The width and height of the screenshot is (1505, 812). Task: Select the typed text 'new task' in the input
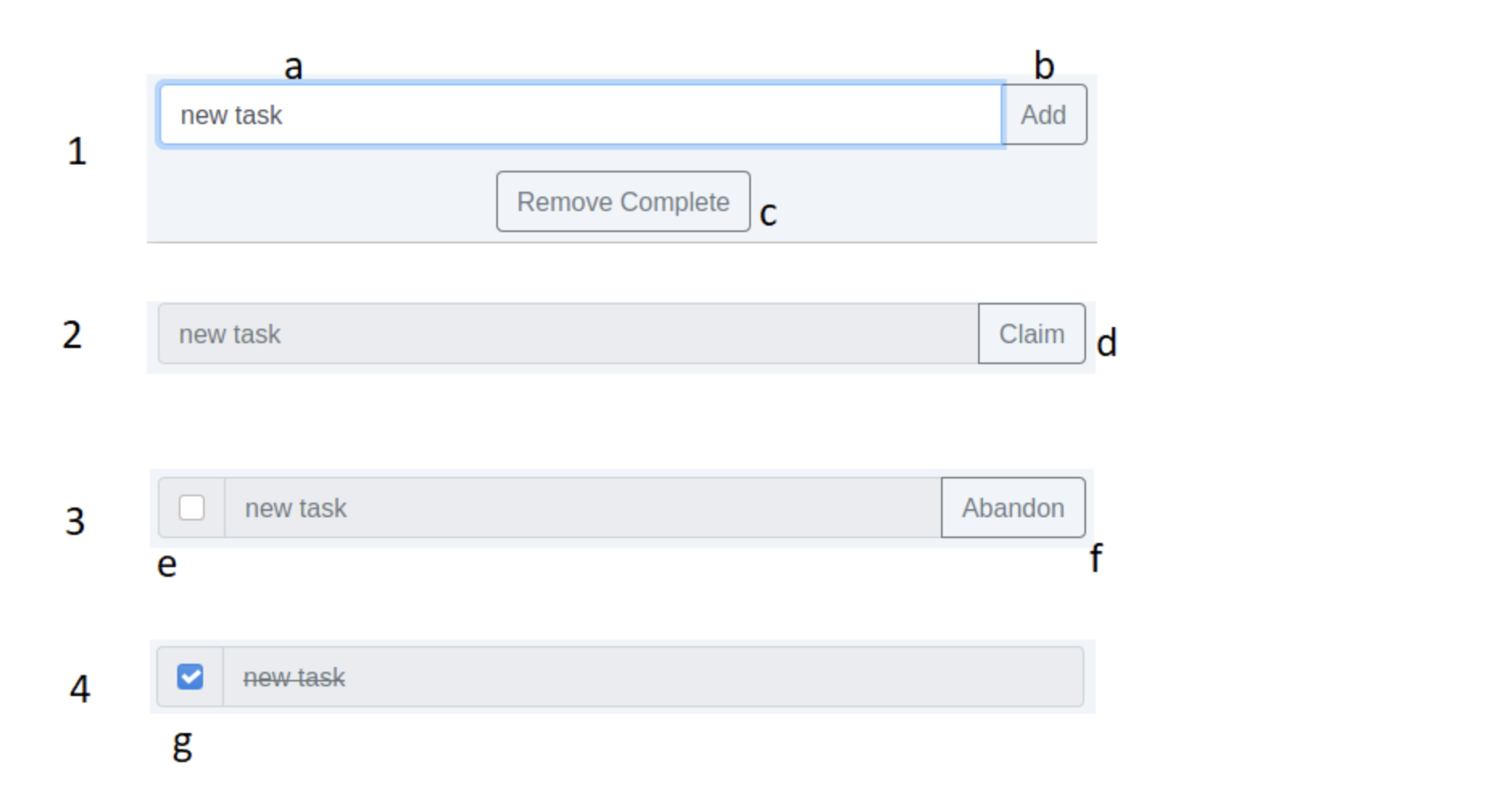click(x=232, y=114)
